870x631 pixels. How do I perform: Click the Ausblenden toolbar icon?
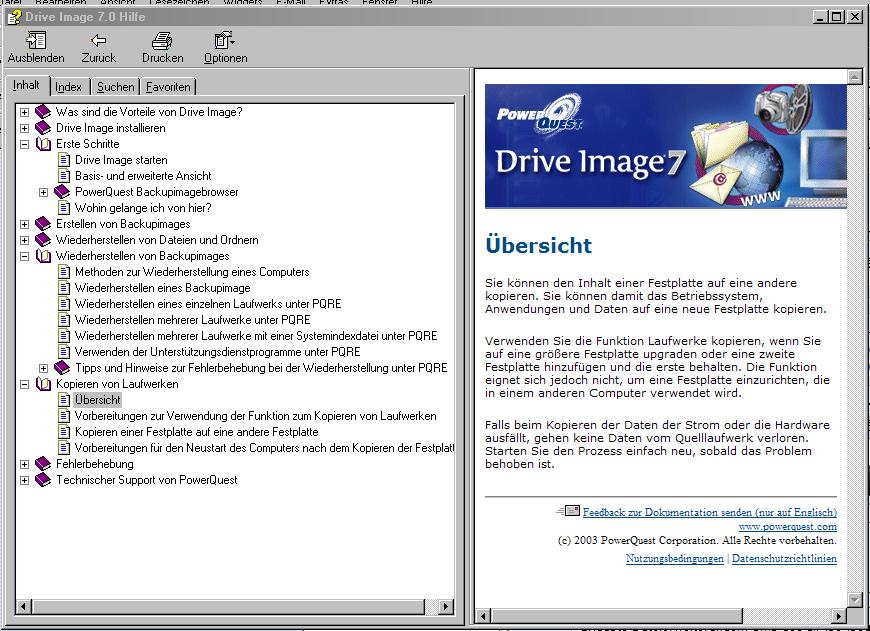click(x=36, y=41)
